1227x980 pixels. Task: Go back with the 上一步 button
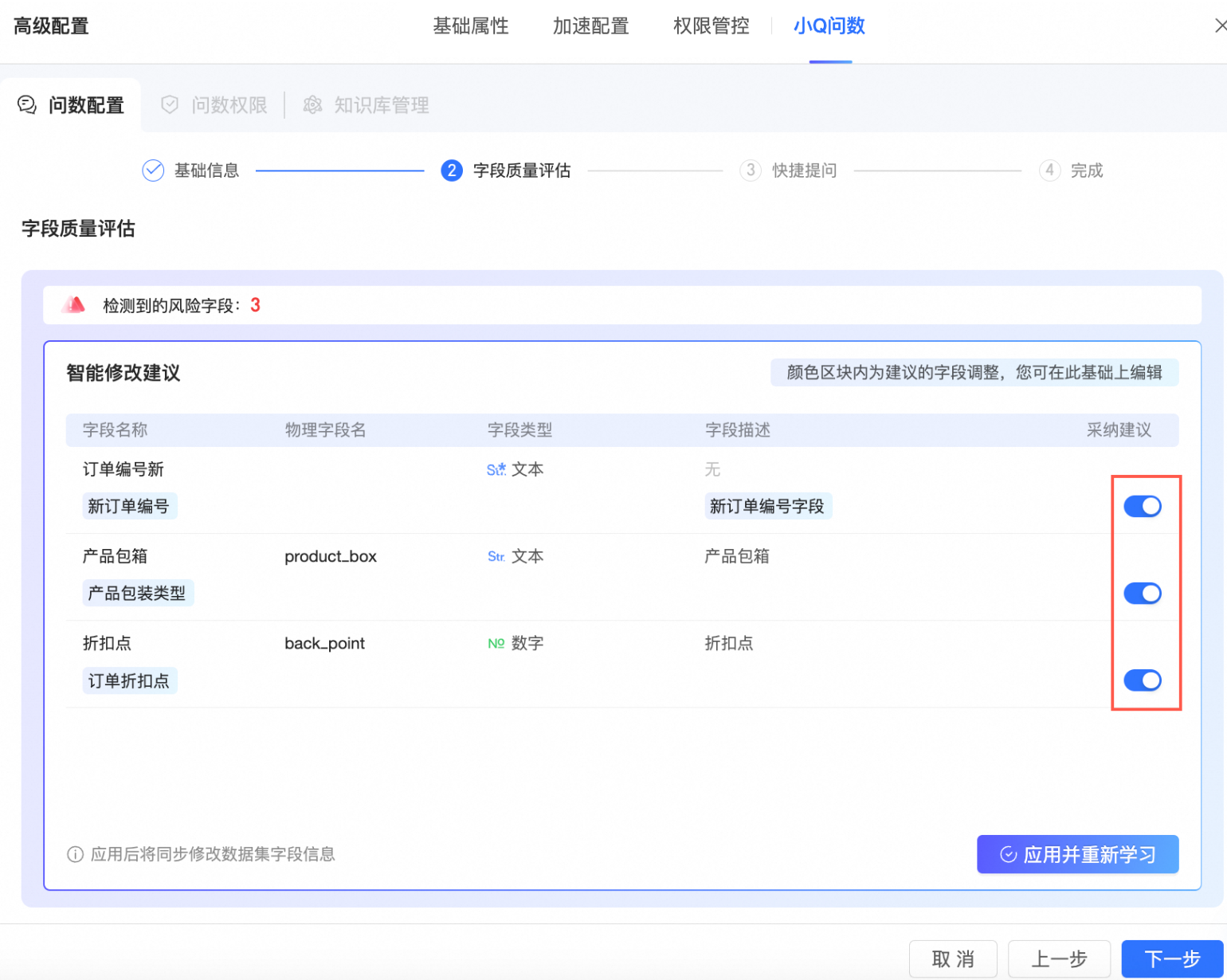click(1060, 959)
